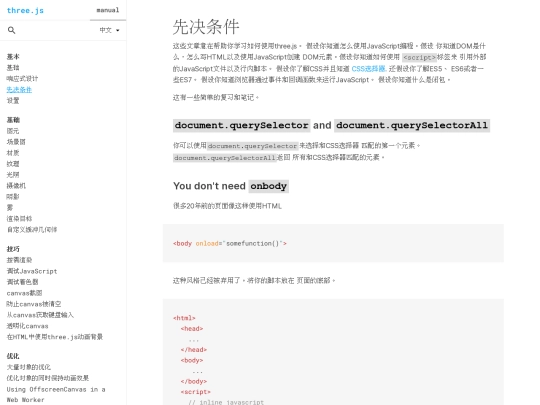Open the 图元 sidebar entry
540x405 pixels.
(x=13, y=131)
